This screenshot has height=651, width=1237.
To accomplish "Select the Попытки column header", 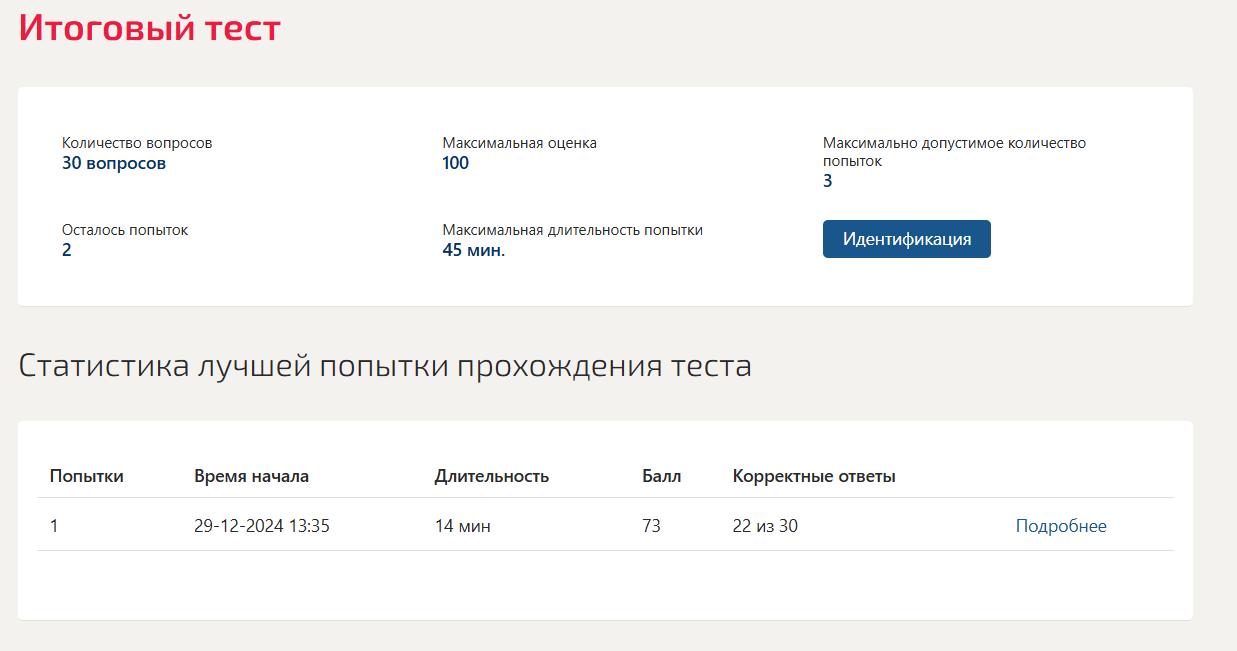I will [87, 476].
